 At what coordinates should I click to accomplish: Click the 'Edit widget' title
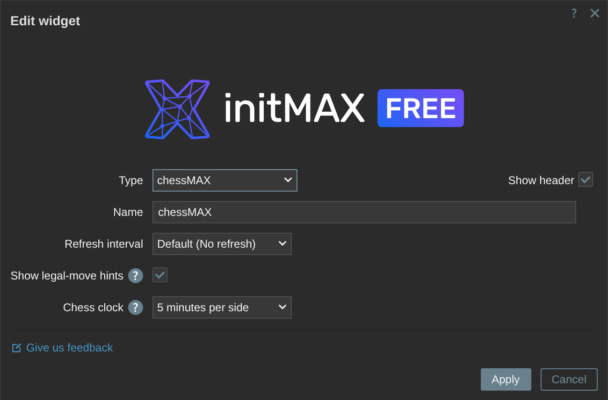(x=45, y=21)
